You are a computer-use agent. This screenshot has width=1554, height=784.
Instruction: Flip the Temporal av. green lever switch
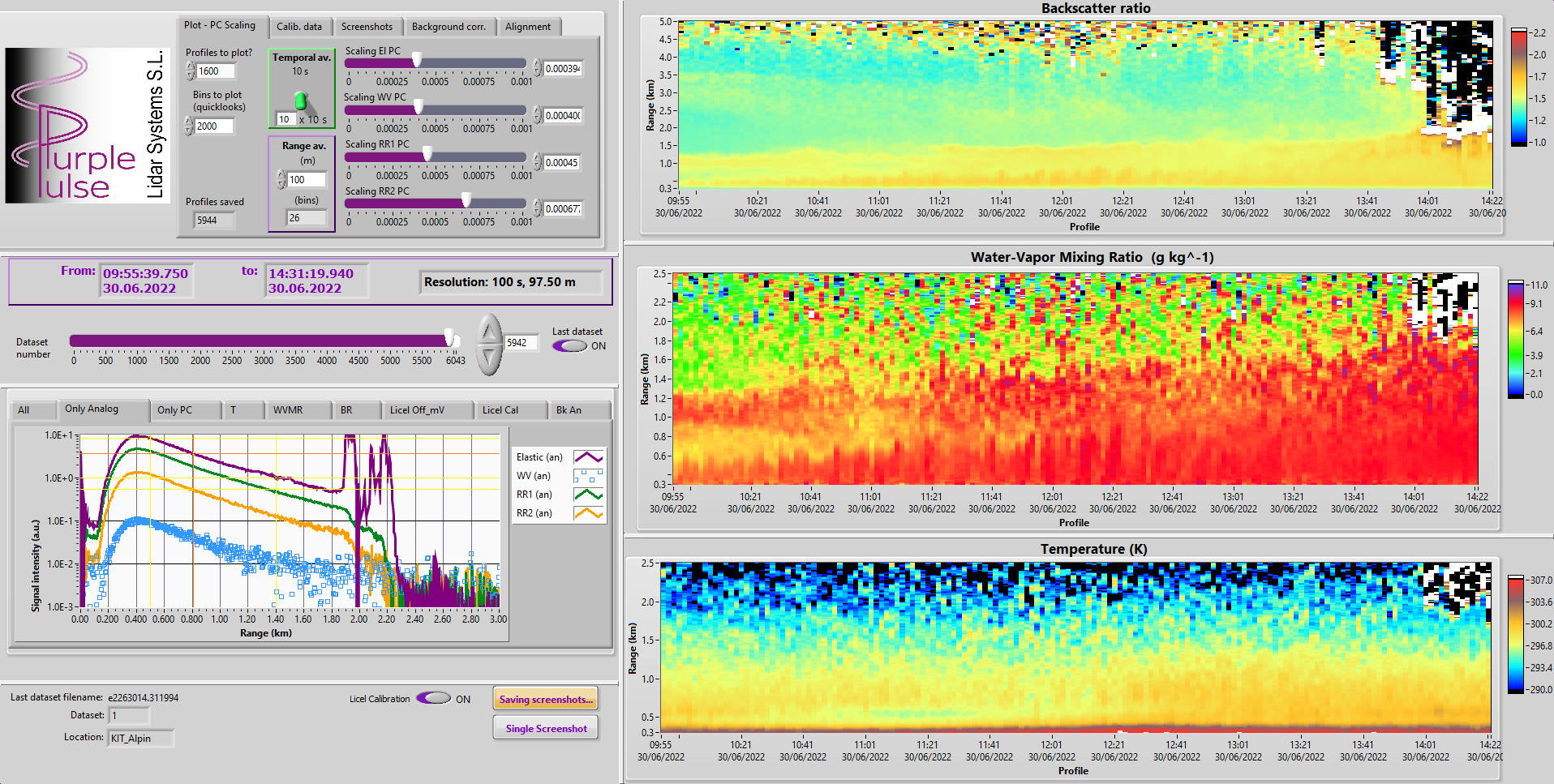[301, 101]
